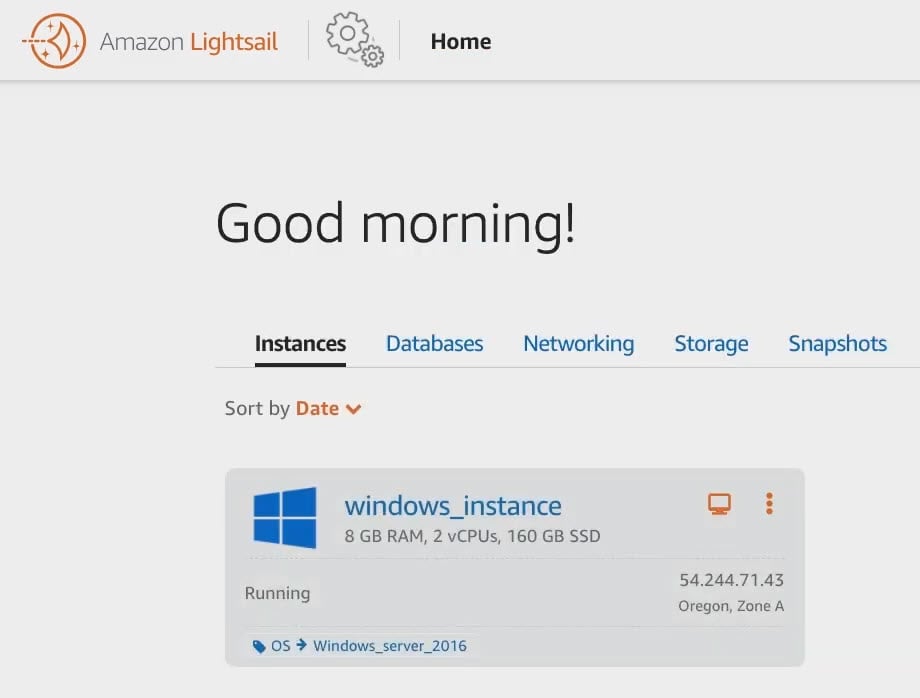
Task: Click the Amazon Lightsail text in header
Action: pos(189,42)
